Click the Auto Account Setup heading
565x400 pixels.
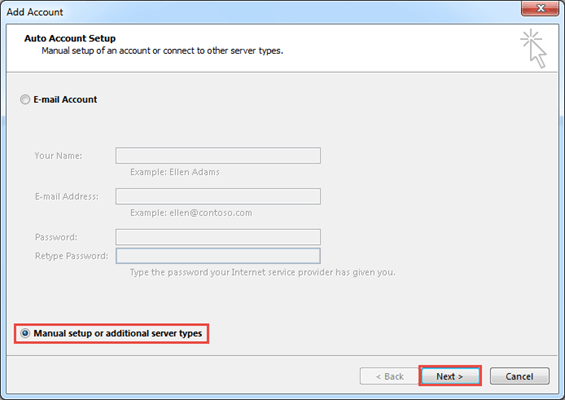(x=70, y=38)
